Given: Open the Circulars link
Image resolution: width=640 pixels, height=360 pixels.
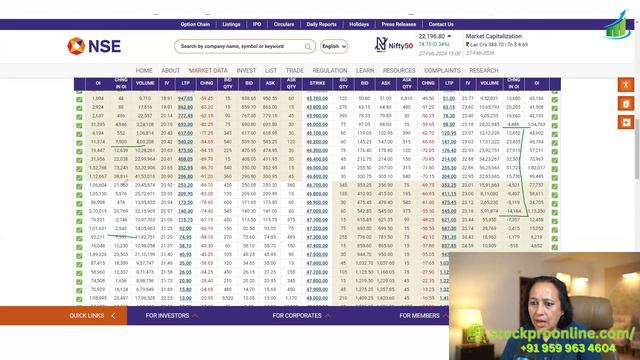Looking at the screenshot, I should point(284,24).
